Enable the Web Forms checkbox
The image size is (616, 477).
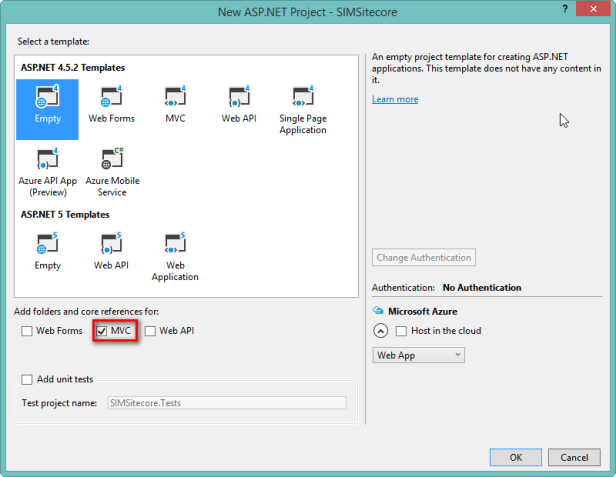27,331
